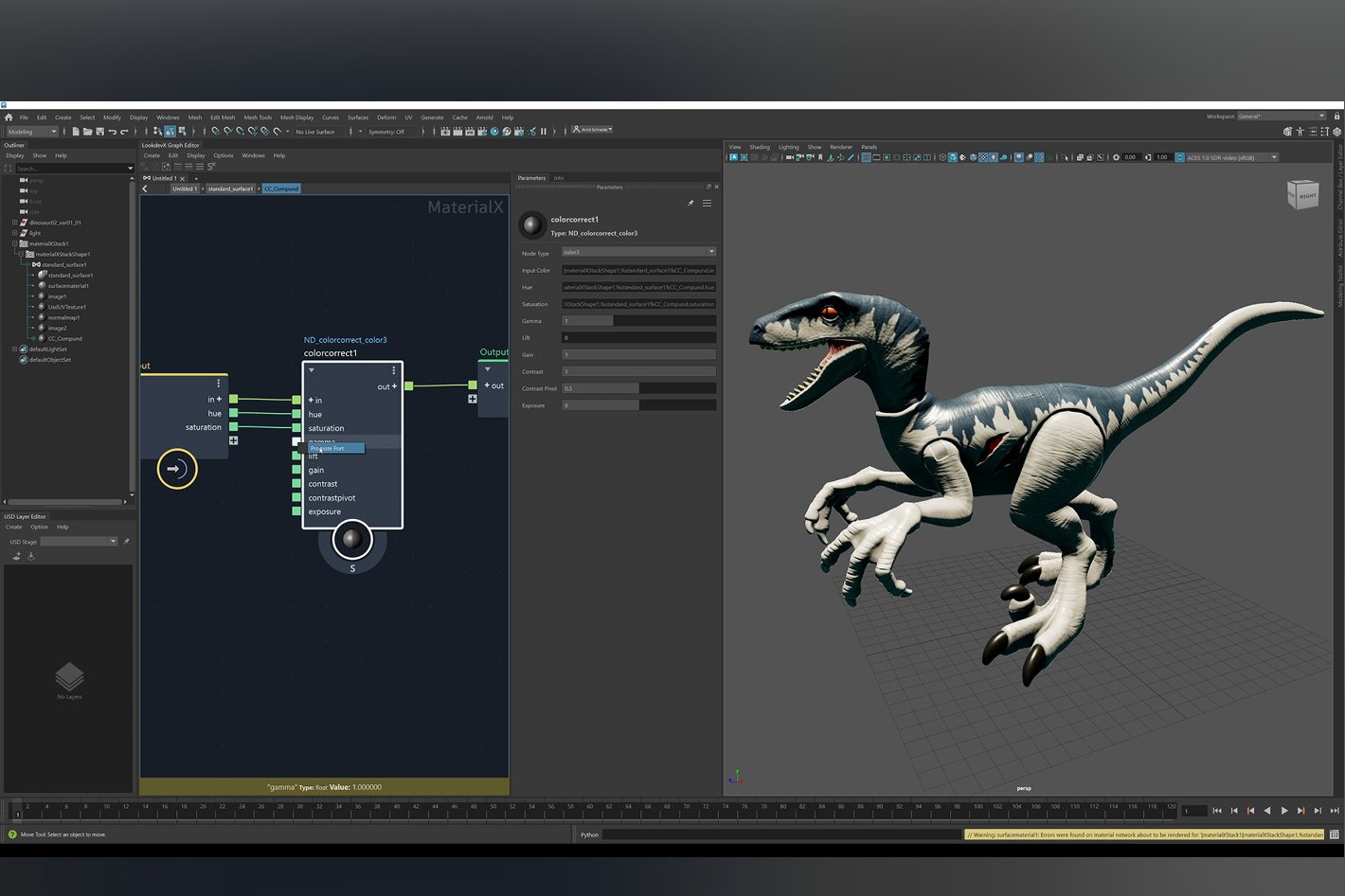Choose Promote Port in the context menu
This screenshot has height=896, width=1345.
pos(335,448)
